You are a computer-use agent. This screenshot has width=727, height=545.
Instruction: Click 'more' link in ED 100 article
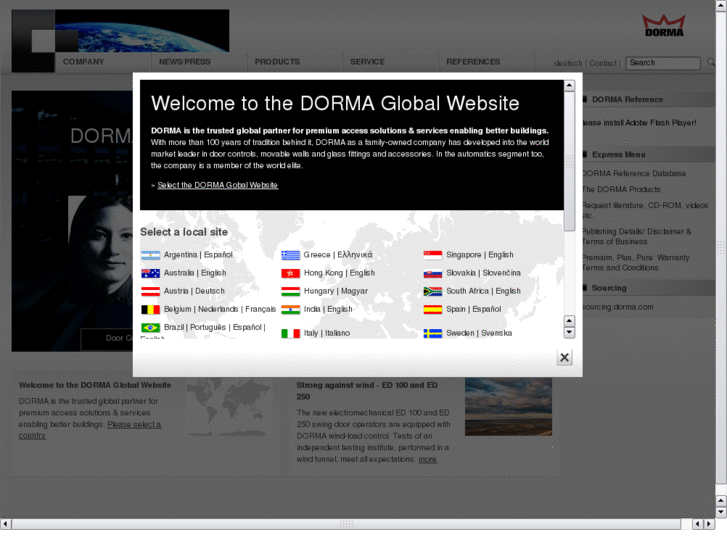pyautogui.click(x=427, y=459)
